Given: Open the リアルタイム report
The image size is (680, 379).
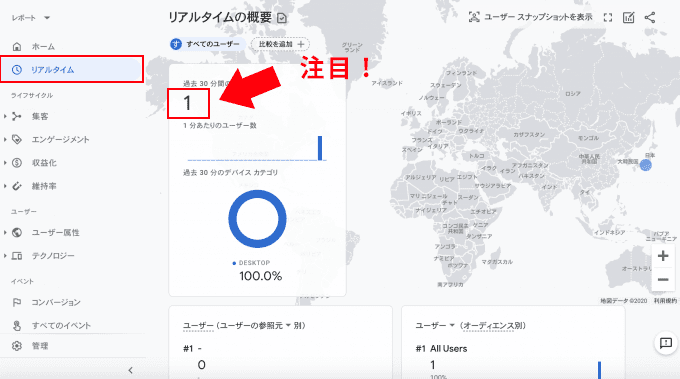Looking at the screenshot, I should pos(72,69).
